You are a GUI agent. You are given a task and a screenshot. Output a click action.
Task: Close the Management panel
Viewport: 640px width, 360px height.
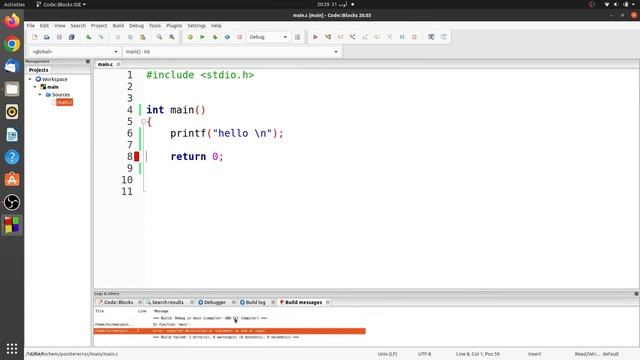(88, 61)
